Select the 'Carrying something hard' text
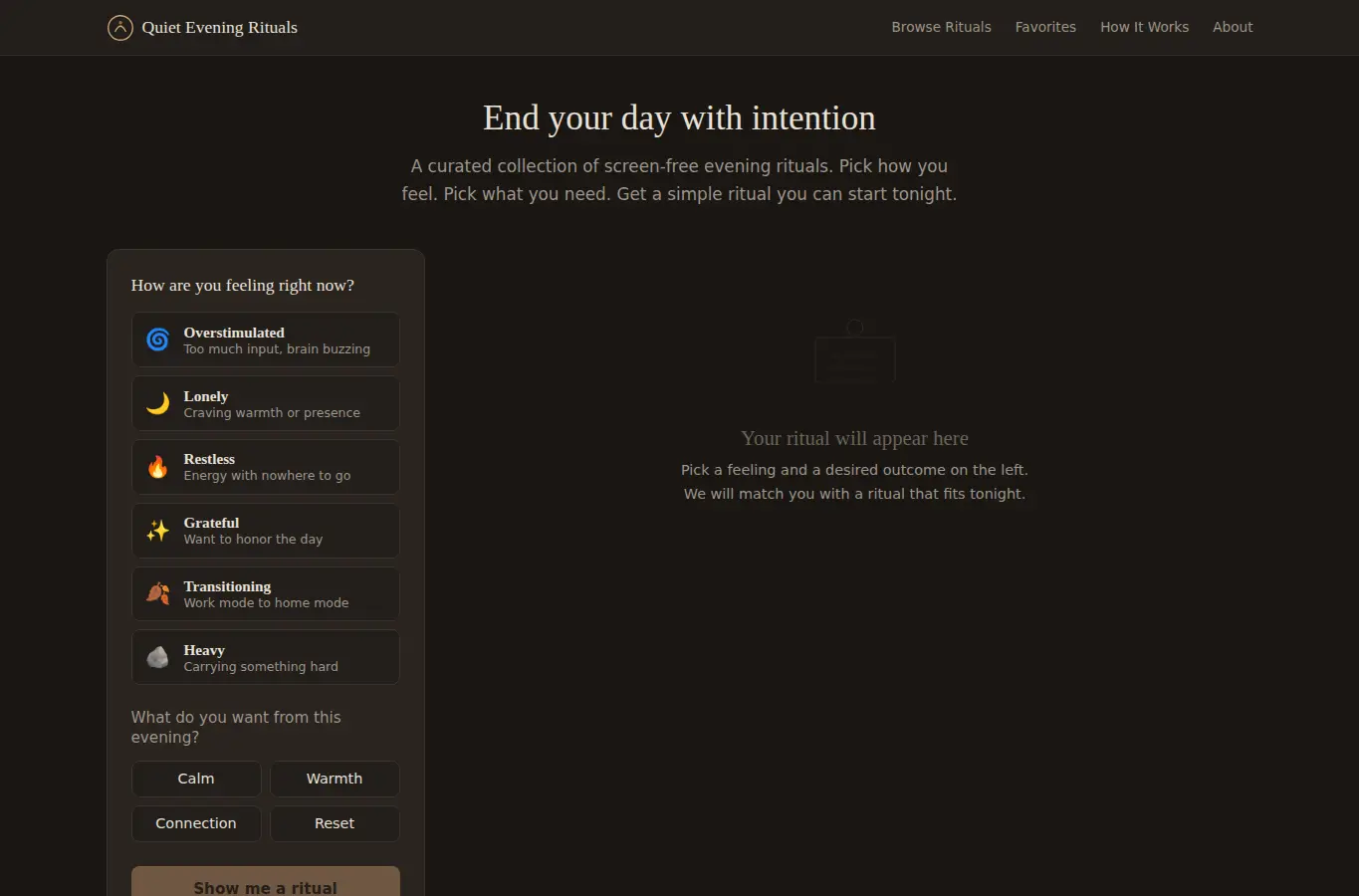This screenshot has height=896, width=1359. coord(261,667)
